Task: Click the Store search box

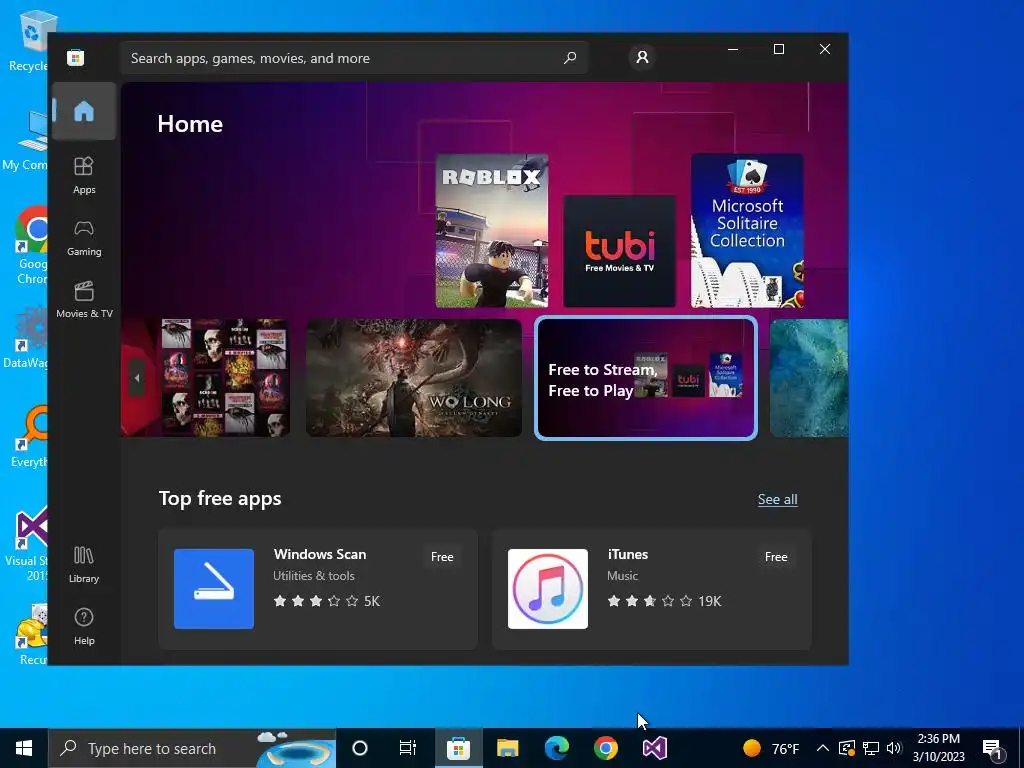Action: pyautogui.click(x=354, y=58)
